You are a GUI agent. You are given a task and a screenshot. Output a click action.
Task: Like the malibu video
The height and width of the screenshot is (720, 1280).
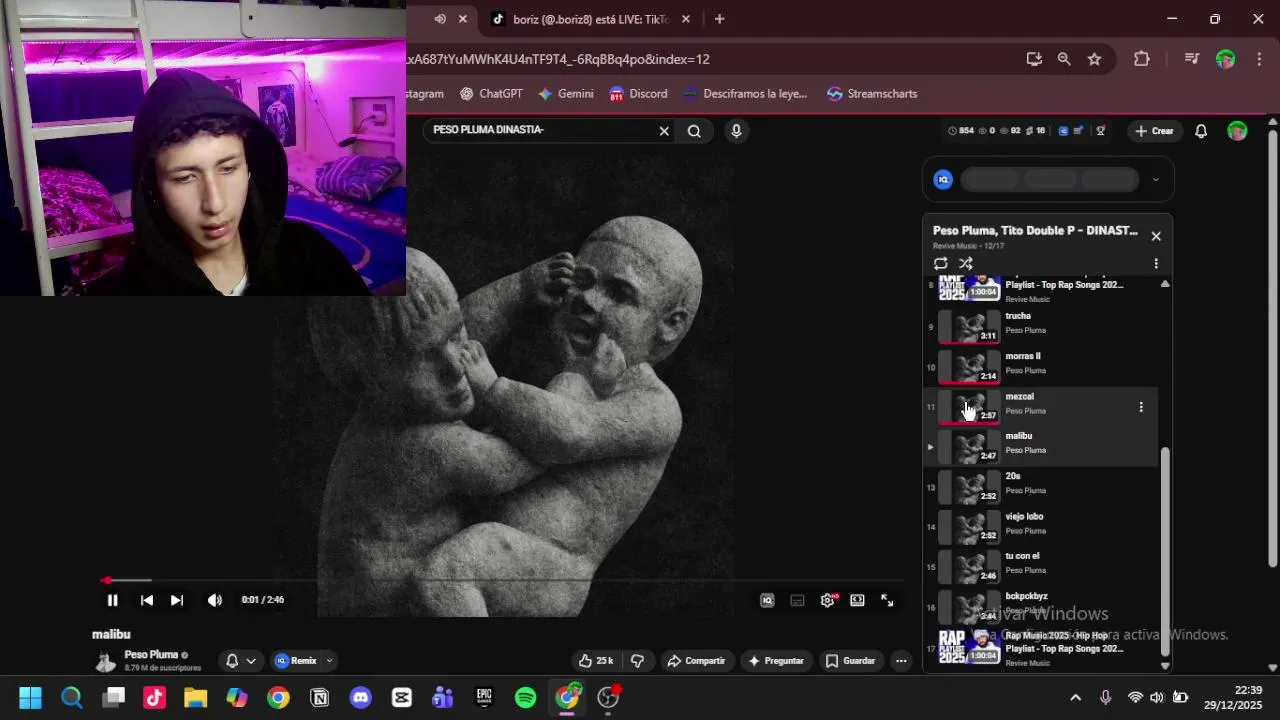595,661
